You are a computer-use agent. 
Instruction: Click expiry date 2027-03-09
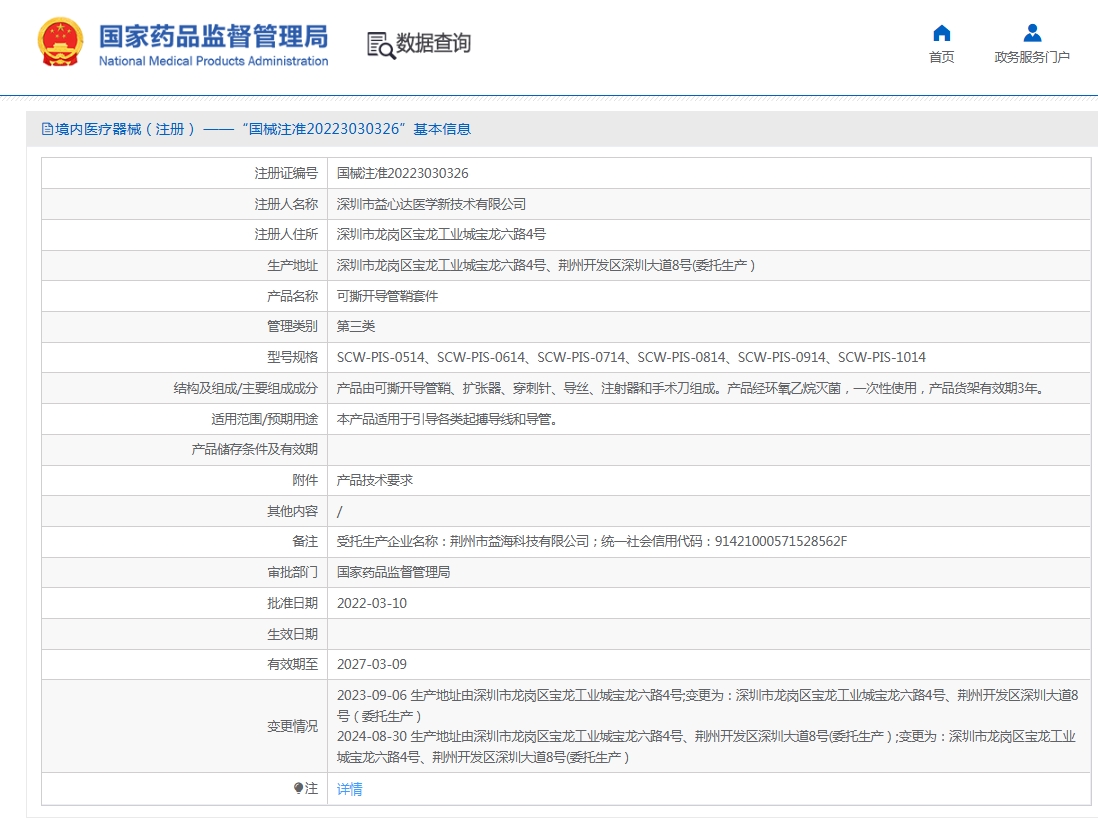point(372,664)
